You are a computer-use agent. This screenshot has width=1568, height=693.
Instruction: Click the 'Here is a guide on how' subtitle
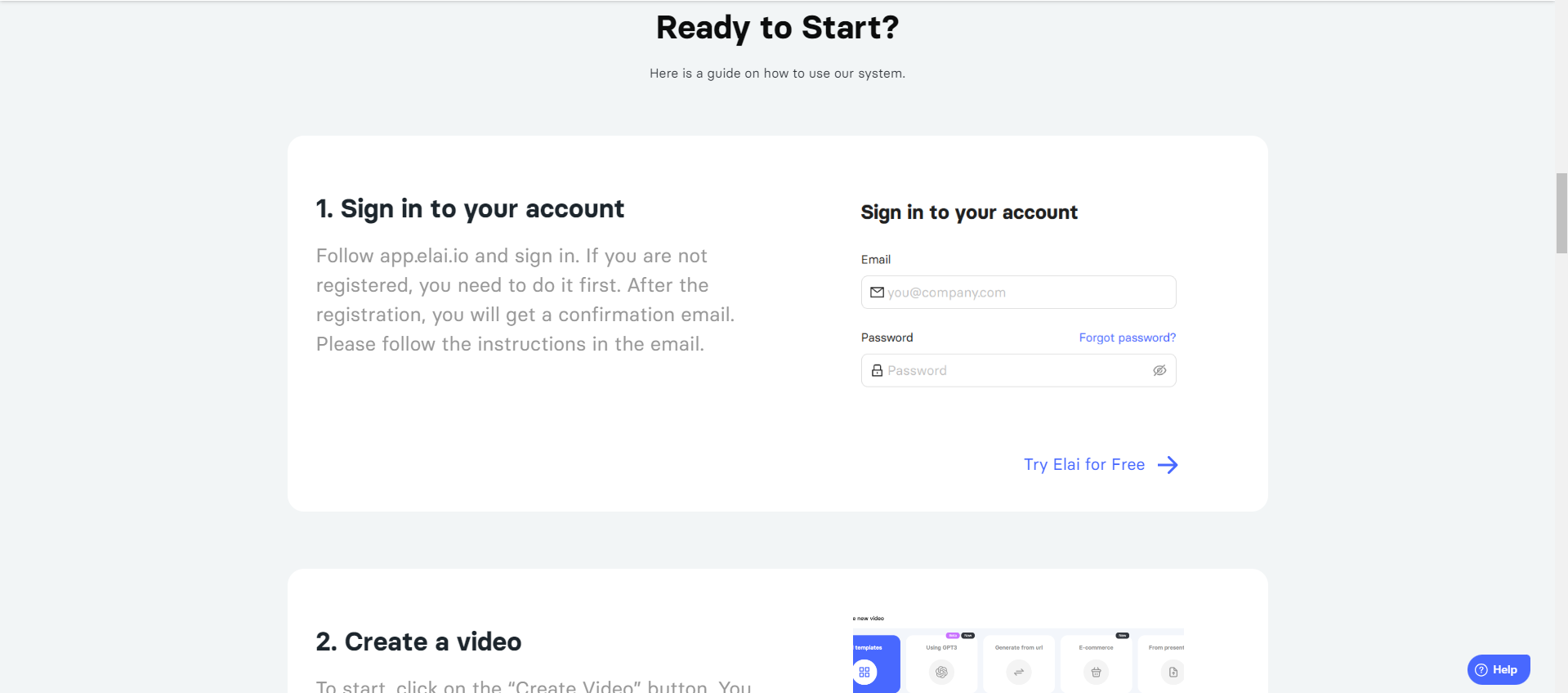pos(777,74)
